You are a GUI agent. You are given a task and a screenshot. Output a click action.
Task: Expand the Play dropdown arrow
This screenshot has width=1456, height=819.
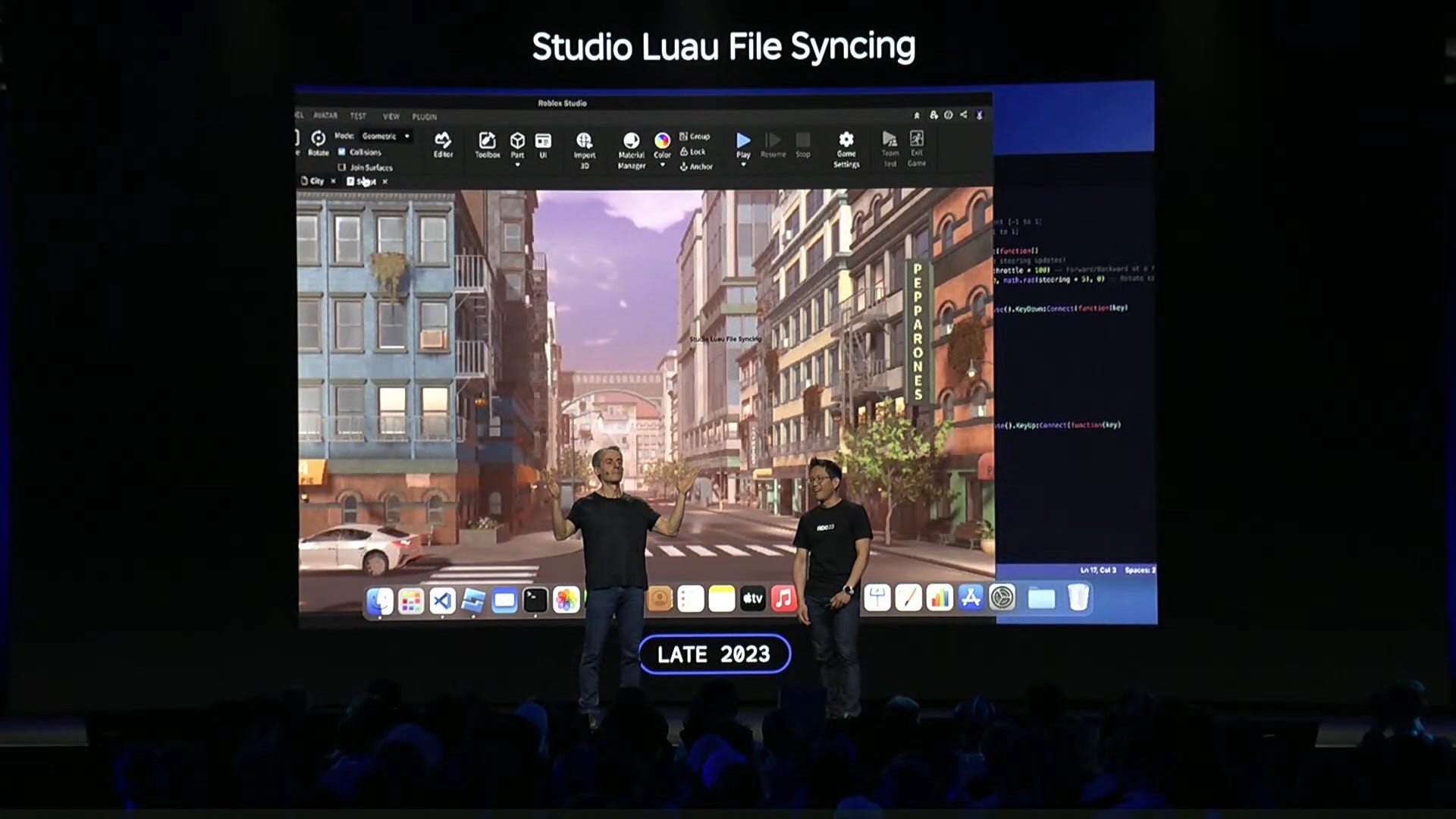click(x=743, y=165)
